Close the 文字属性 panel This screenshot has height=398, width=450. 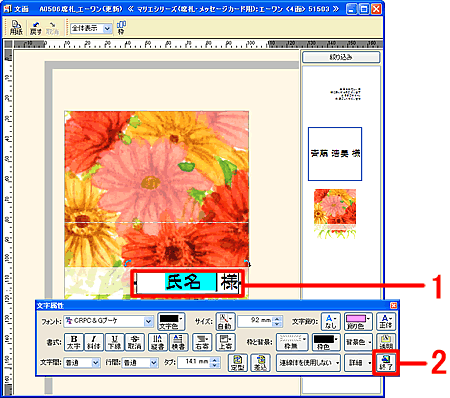pos(393,305)
